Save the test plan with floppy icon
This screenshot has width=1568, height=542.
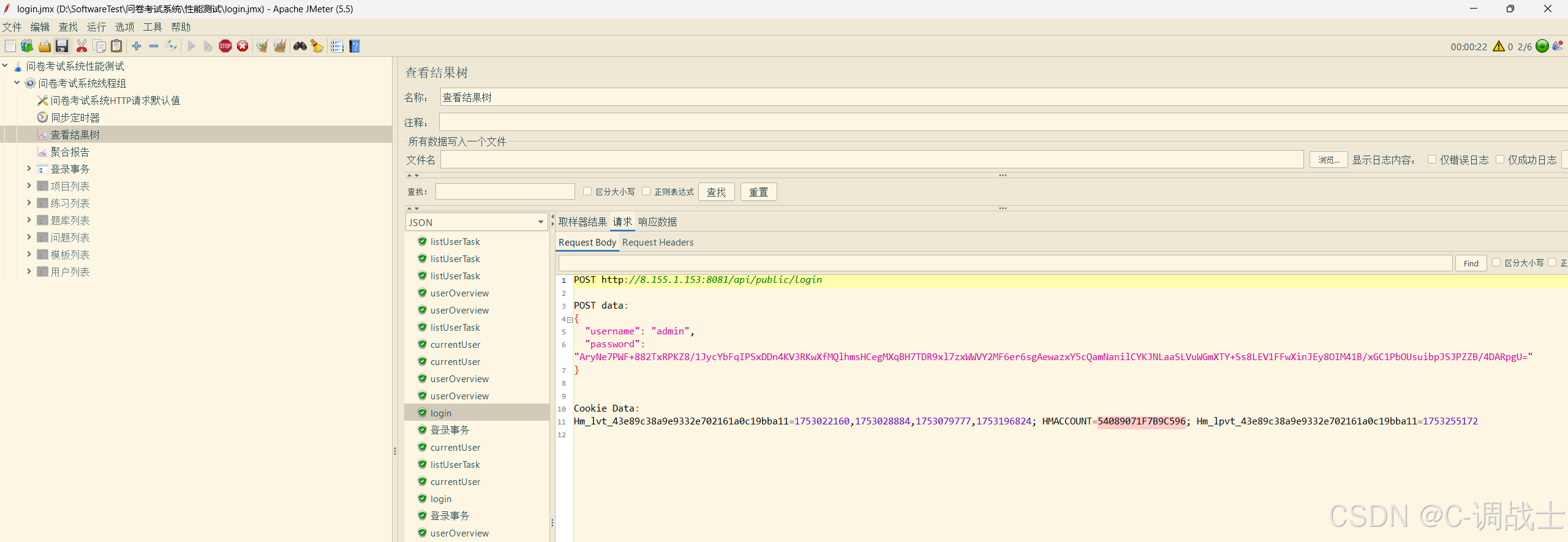click(x=62, y=47)
